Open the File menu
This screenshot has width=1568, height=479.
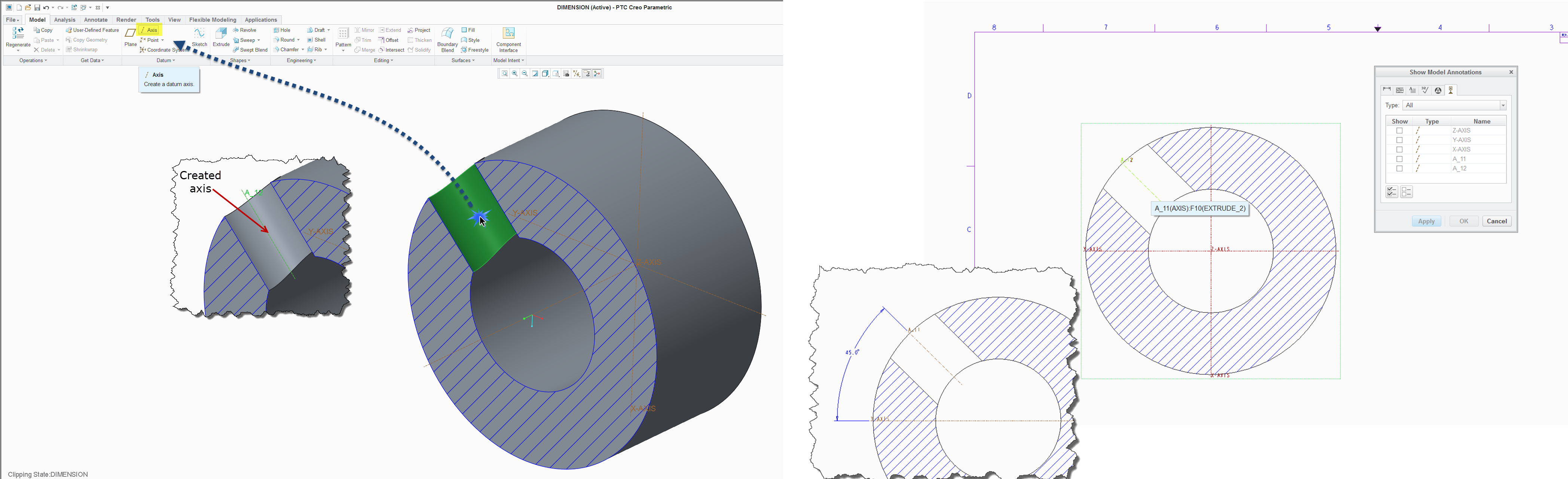[13, 20]
